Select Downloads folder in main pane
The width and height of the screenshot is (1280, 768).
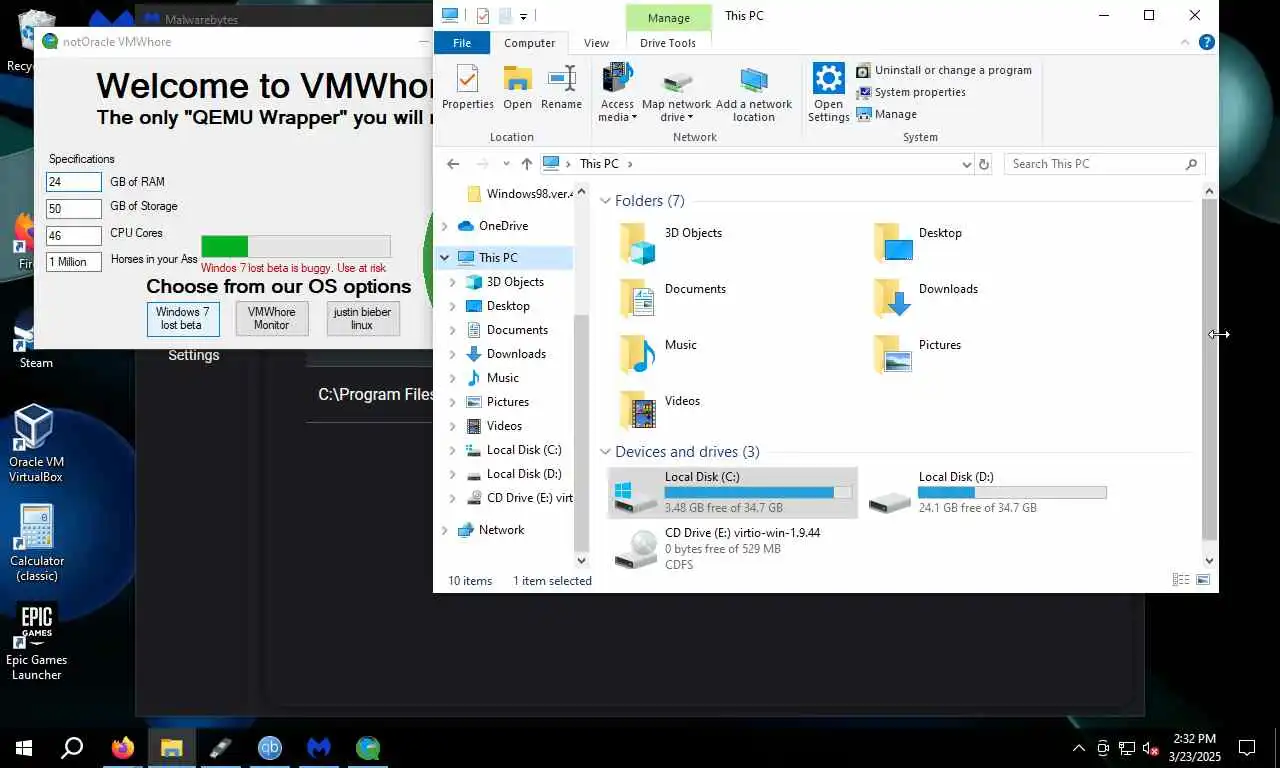click(928, 298)
